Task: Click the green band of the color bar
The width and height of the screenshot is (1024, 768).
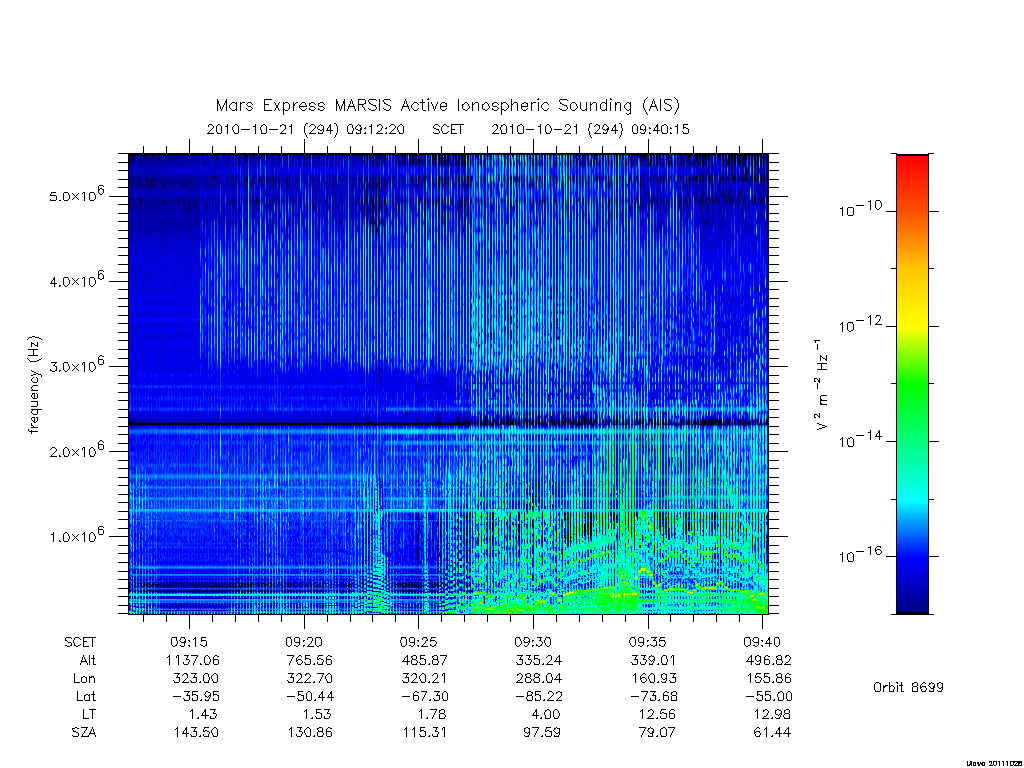Action: pyautogui.click(x=912, y=385)
